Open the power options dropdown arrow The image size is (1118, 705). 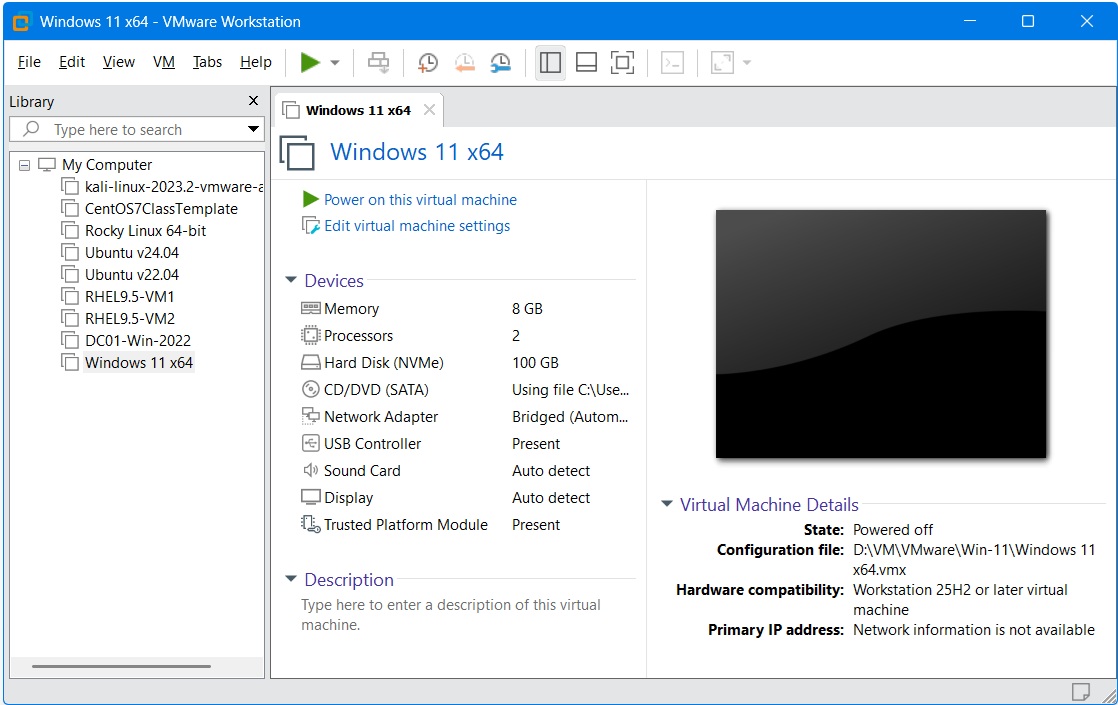click(x=334, y=63)
